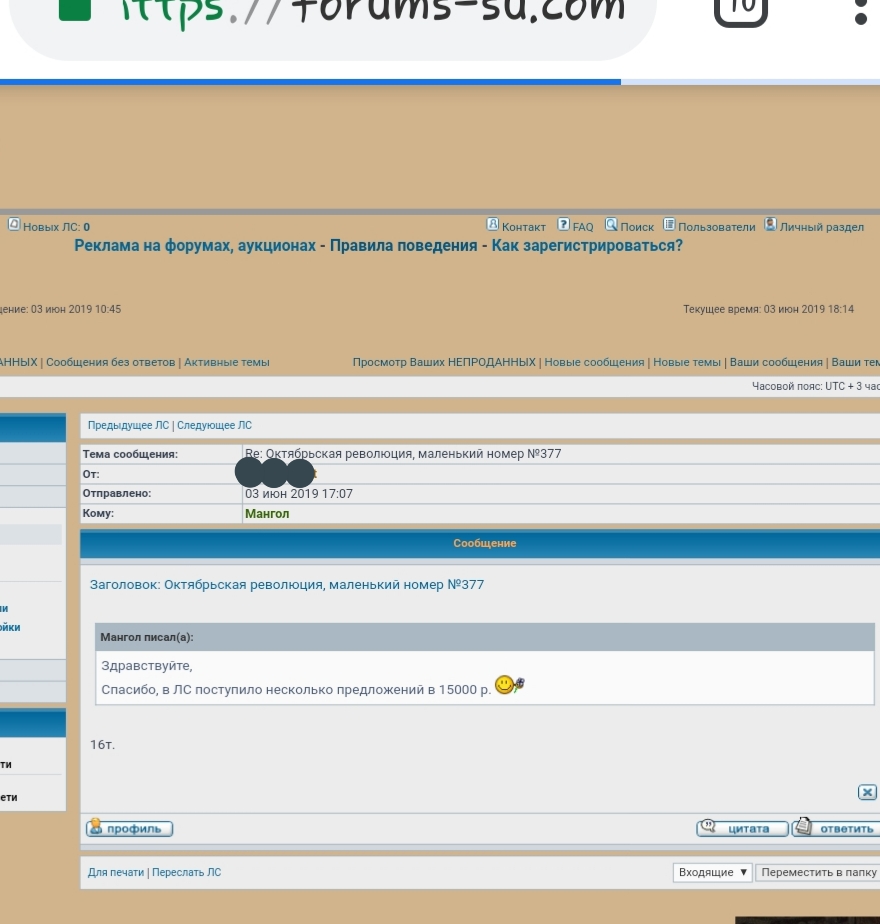Click the flower smiley emoticon in quote
Image resolution: width=880 pixels, height=924 pixels.
point(510,685)
